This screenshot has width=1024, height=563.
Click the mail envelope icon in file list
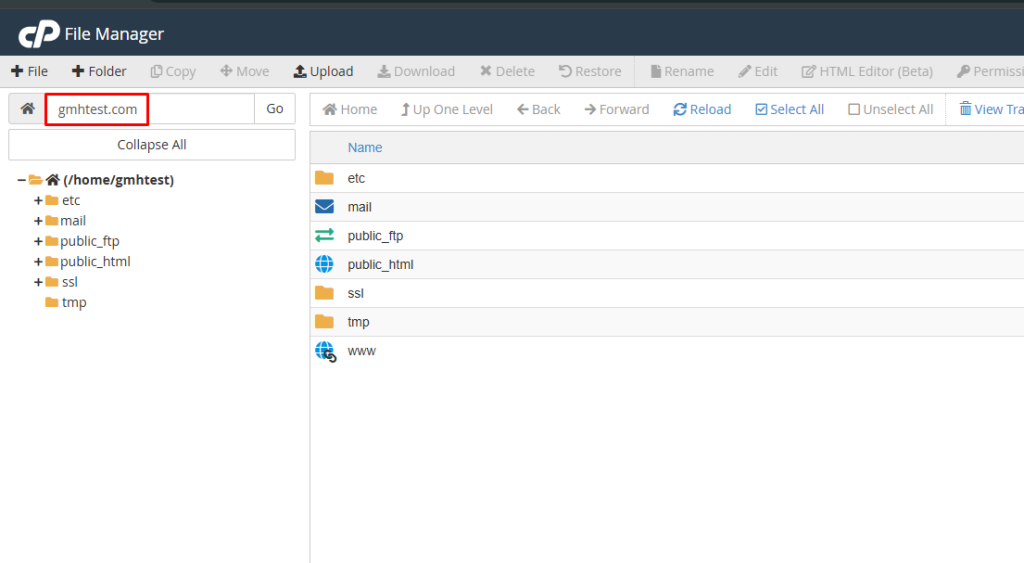tap(324, 207)
